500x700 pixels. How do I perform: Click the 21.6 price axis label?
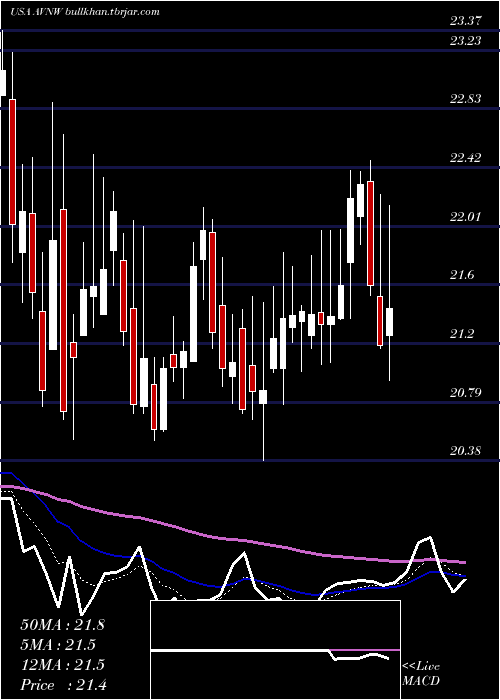[462, 275]
